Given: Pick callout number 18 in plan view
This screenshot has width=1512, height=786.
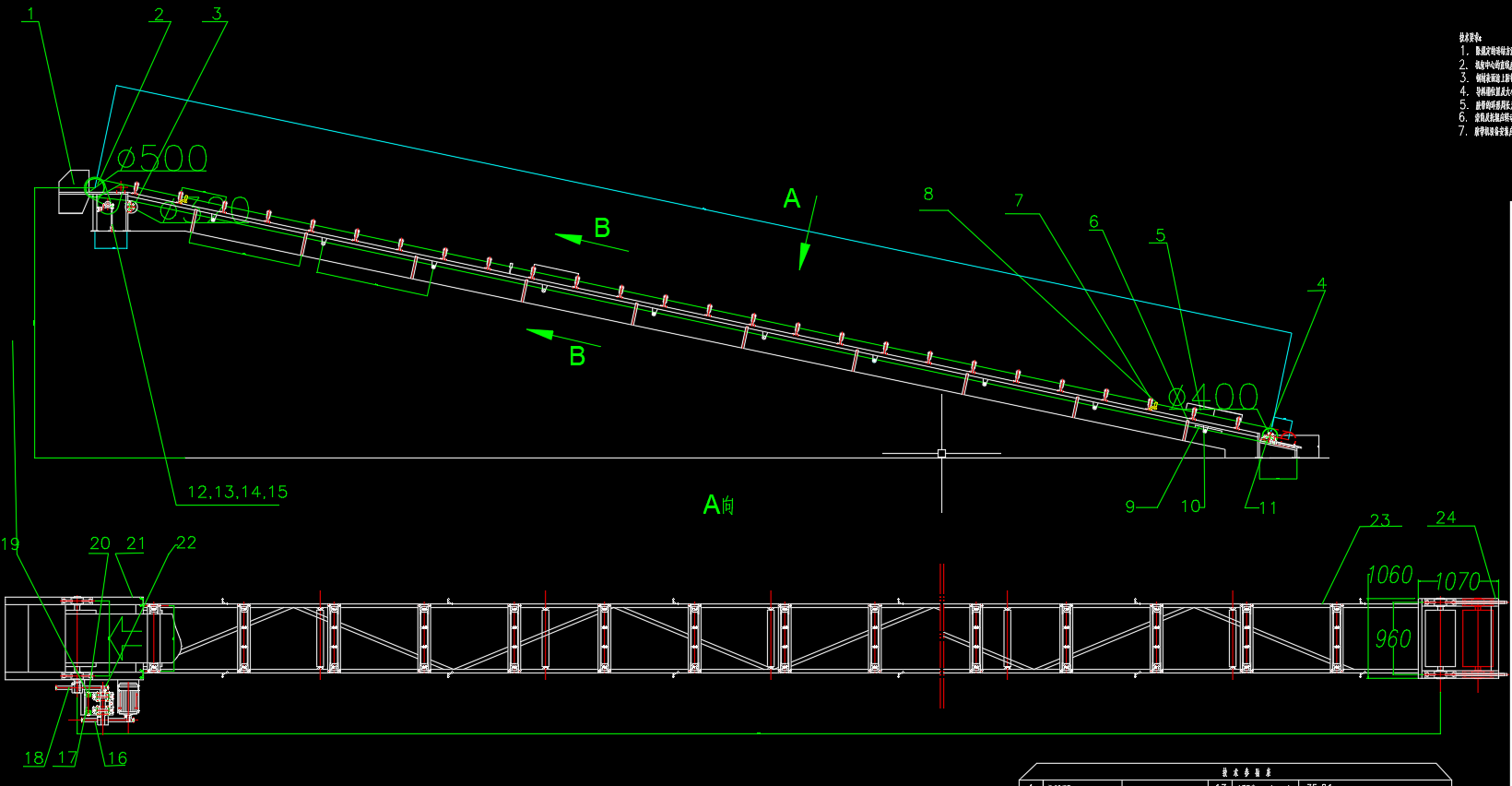Looking at the screenshot, I should [34, 758].
